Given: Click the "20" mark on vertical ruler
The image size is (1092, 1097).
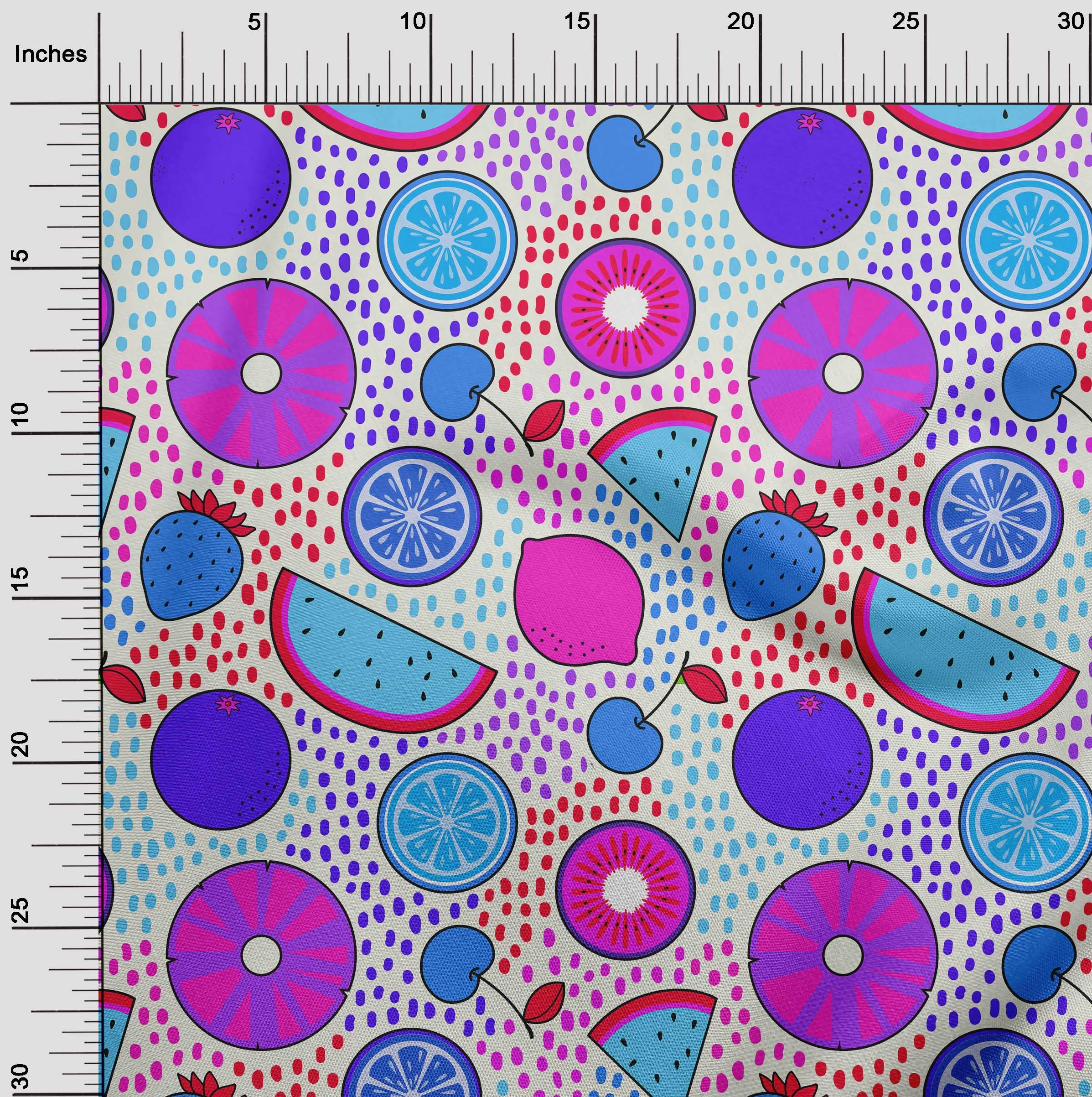Looking at the screenshot, I should [21, 744].
